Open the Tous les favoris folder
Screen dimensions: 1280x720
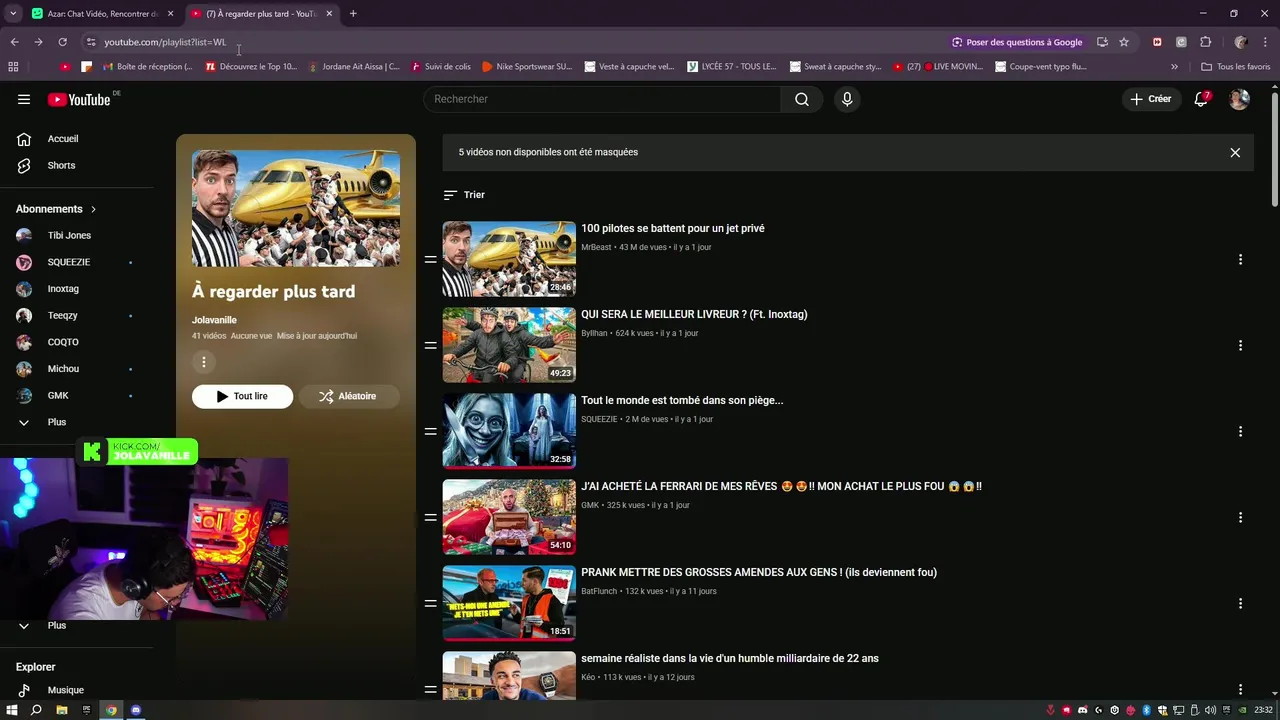(x=1236, y=67)
